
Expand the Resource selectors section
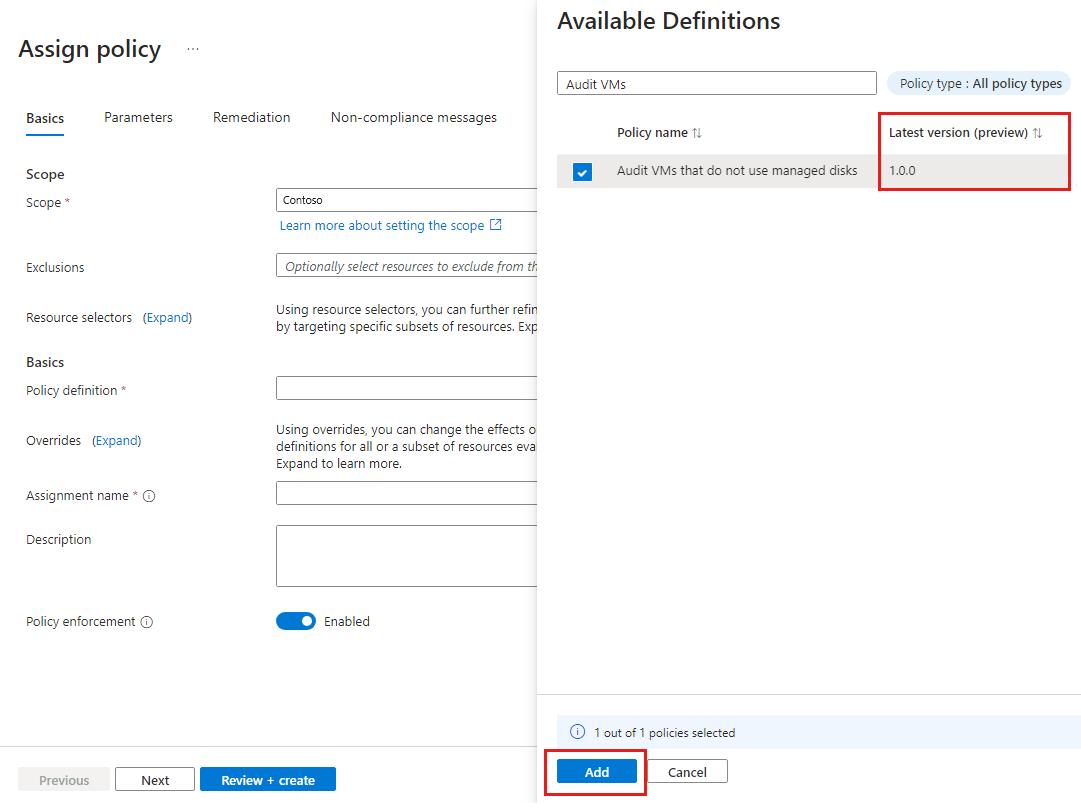(168, 317)
